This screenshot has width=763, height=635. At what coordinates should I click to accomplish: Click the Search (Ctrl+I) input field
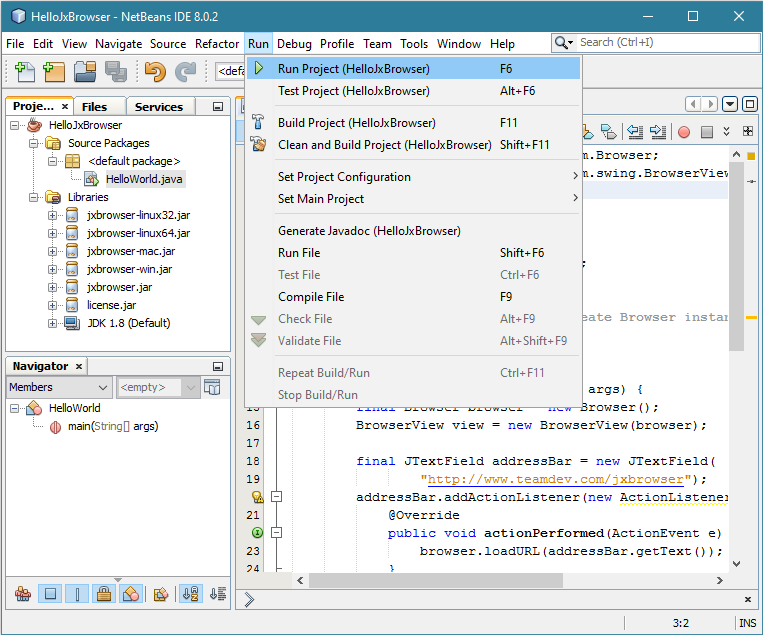[x=668, y=42]
